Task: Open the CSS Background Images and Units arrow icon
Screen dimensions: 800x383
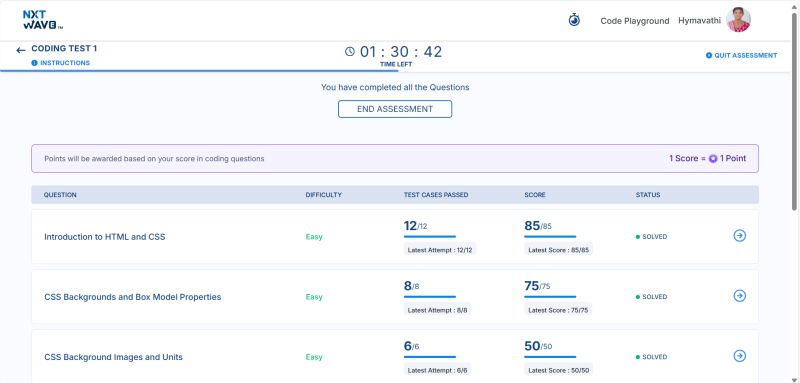Action: (x=739, y=356)
